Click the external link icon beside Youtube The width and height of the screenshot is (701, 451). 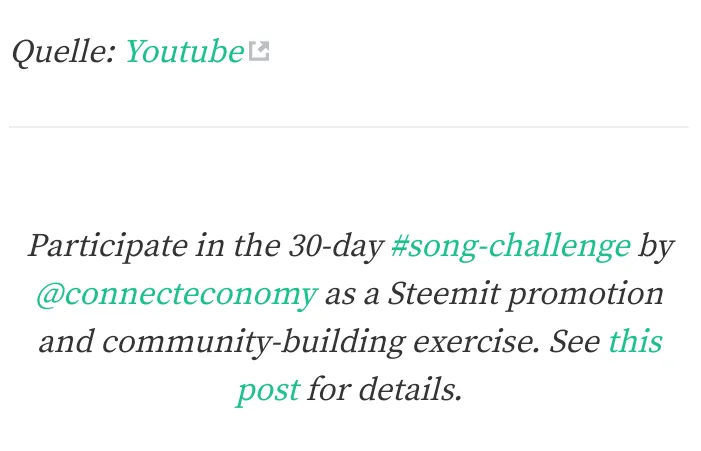[259, 51]
